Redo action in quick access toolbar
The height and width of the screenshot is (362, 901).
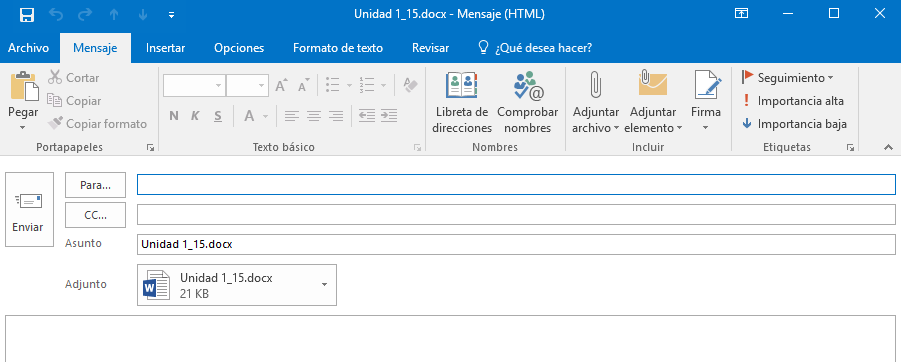(86, 15)
